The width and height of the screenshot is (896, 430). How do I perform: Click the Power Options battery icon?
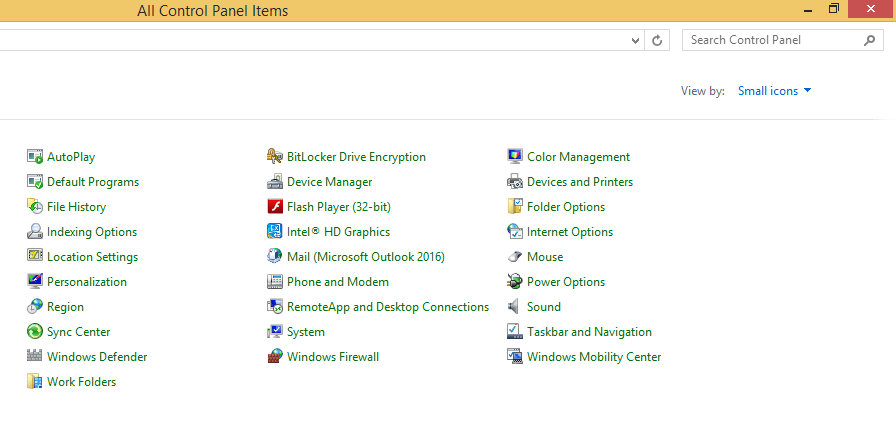(515, 282)
